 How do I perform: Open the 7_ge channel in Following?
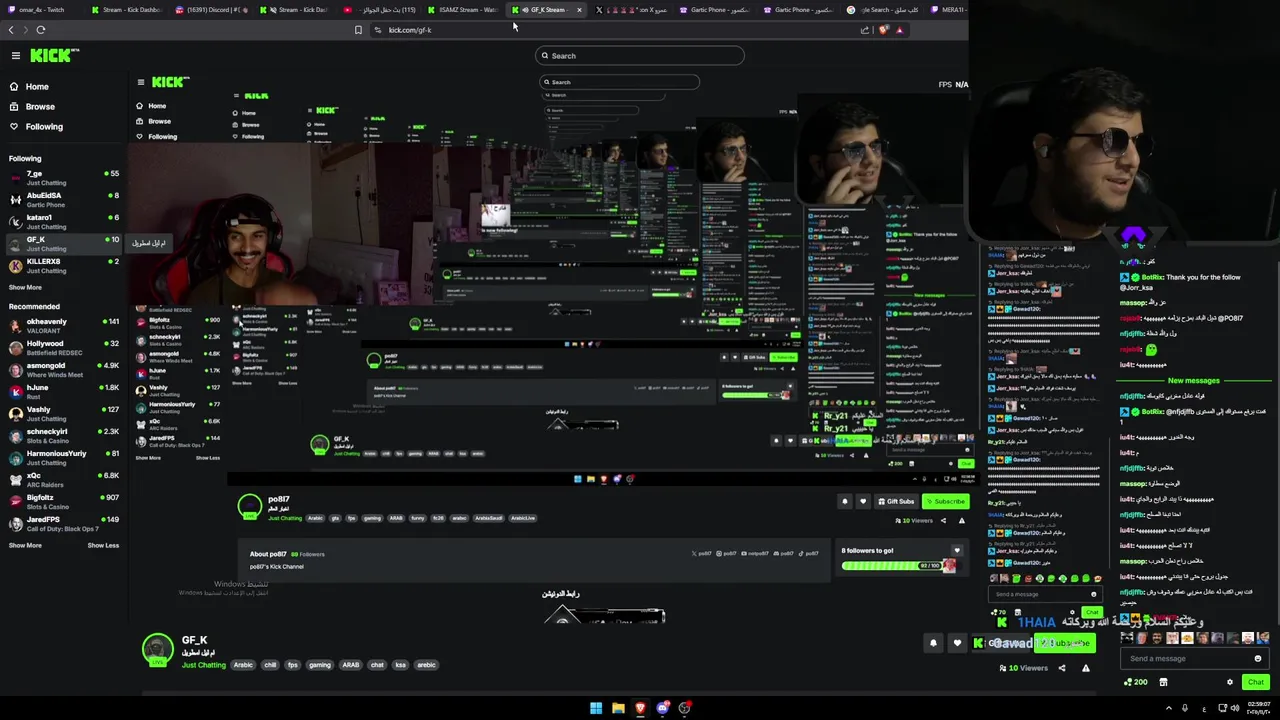(63, 178)
